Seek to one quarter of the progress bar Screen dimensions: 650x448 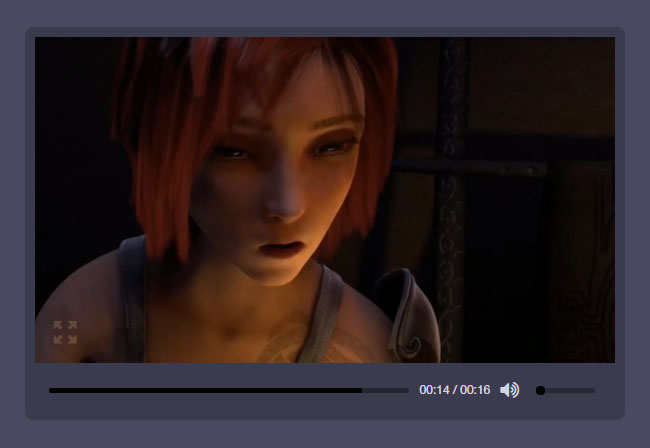[139, 390]
